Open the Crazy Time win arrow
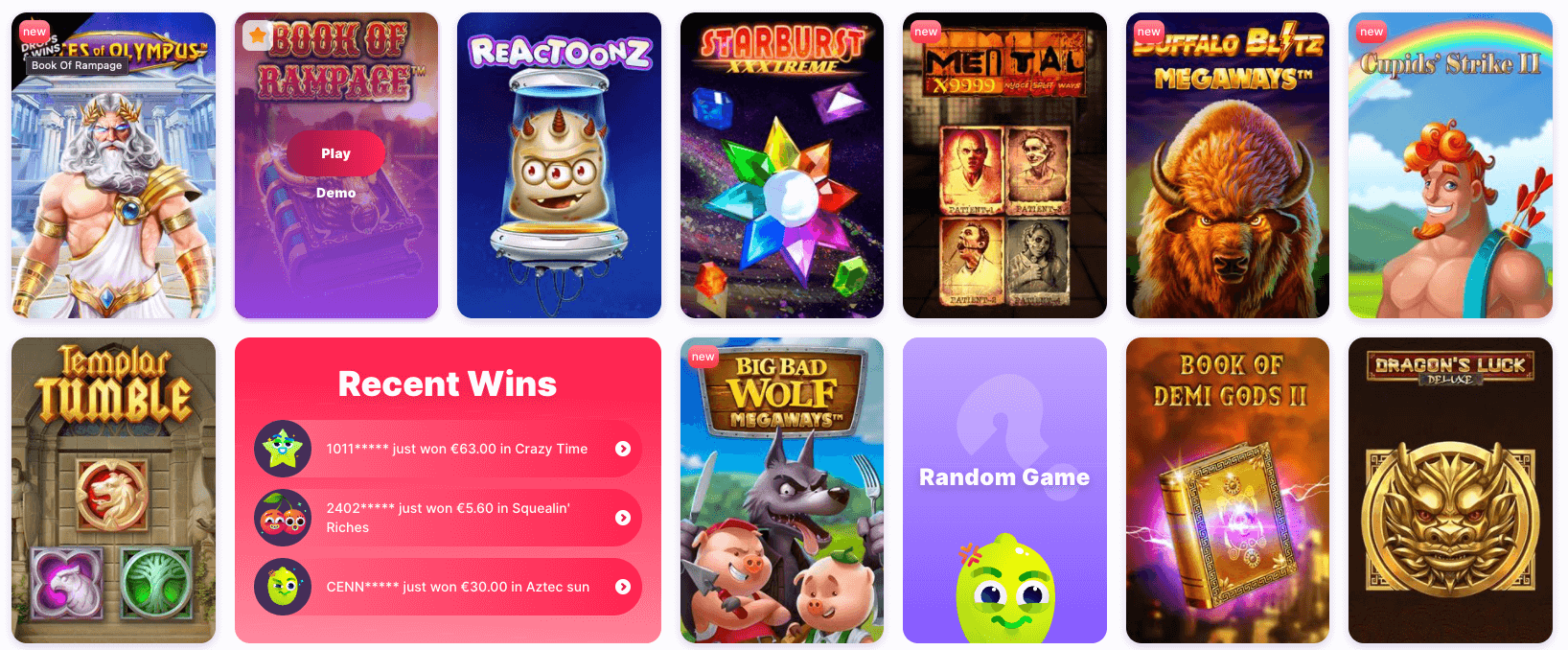 (623, 449)
